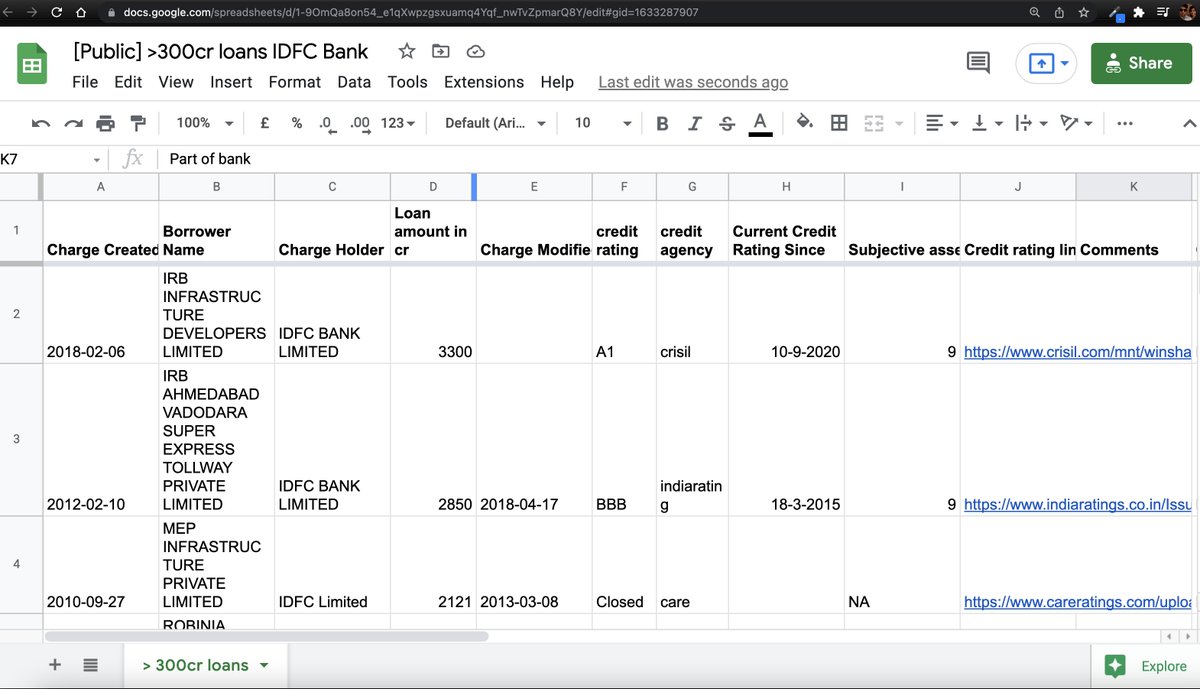Format as currency using £ icon
Image resolution: width=1200 pixels, height=689 pixels.
(266, 123)
